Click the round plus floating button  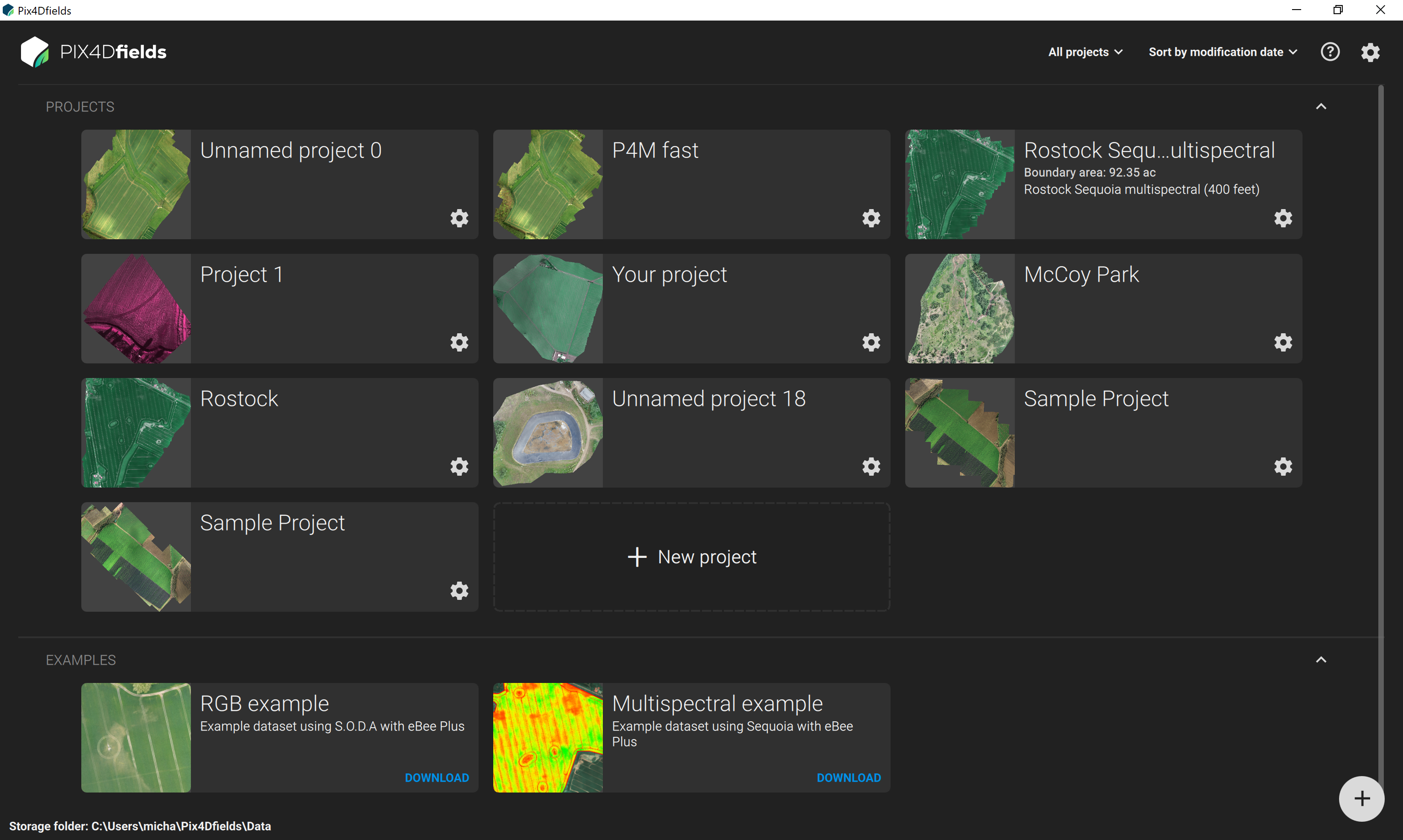point(1362,798)
